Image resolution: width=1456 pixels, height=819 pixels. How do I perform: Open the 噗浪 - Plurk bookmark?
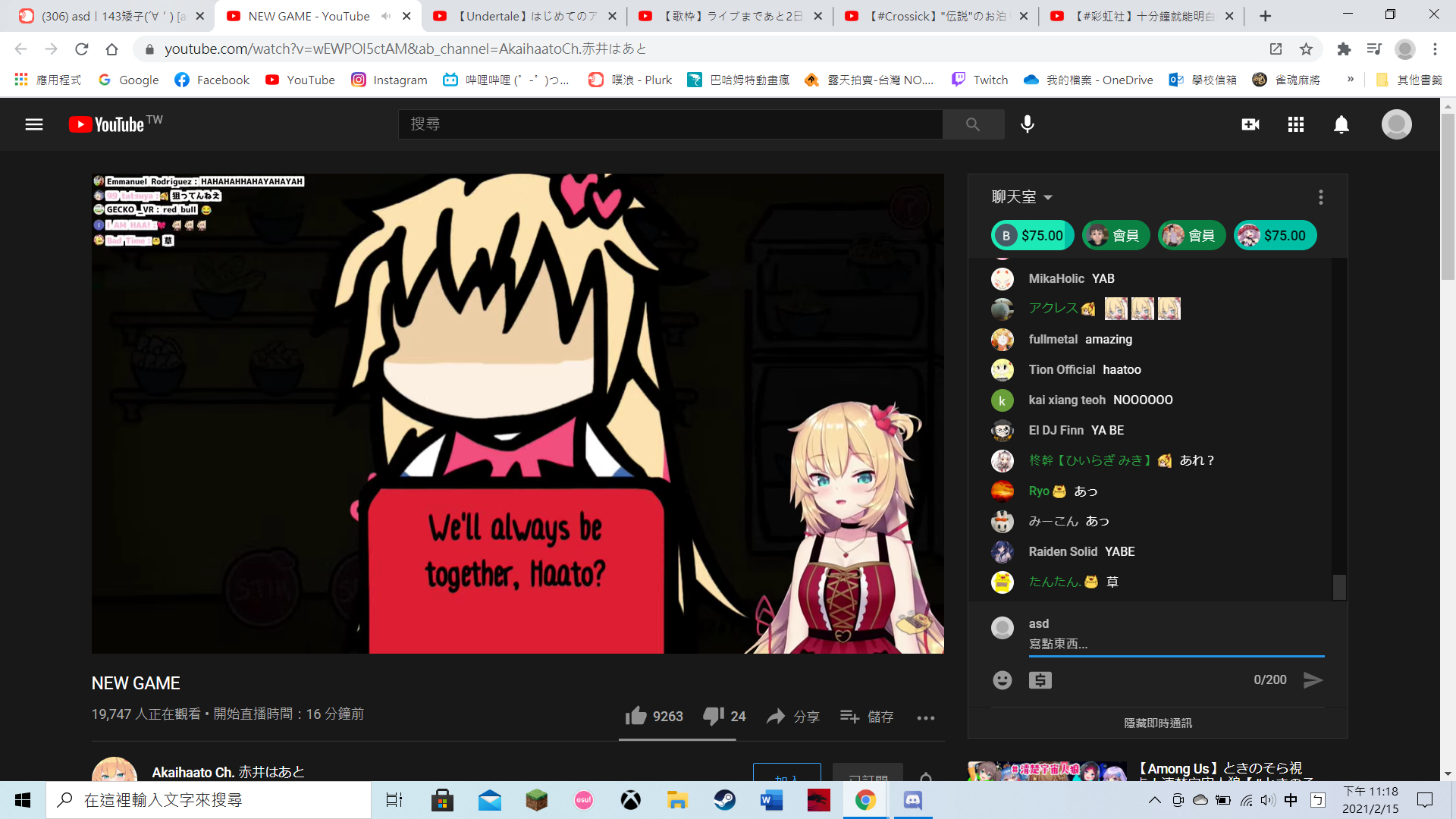(x=630, y=80)
